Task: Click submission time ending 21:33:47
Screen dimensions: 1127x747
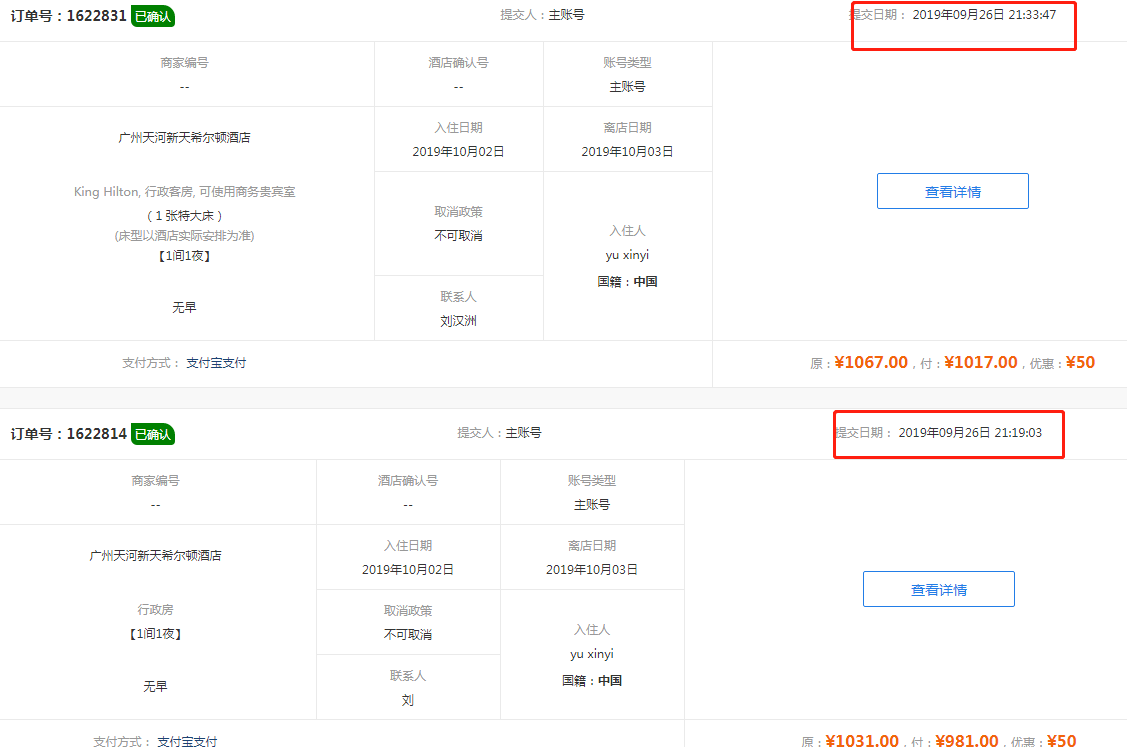Action: point(984,15)
